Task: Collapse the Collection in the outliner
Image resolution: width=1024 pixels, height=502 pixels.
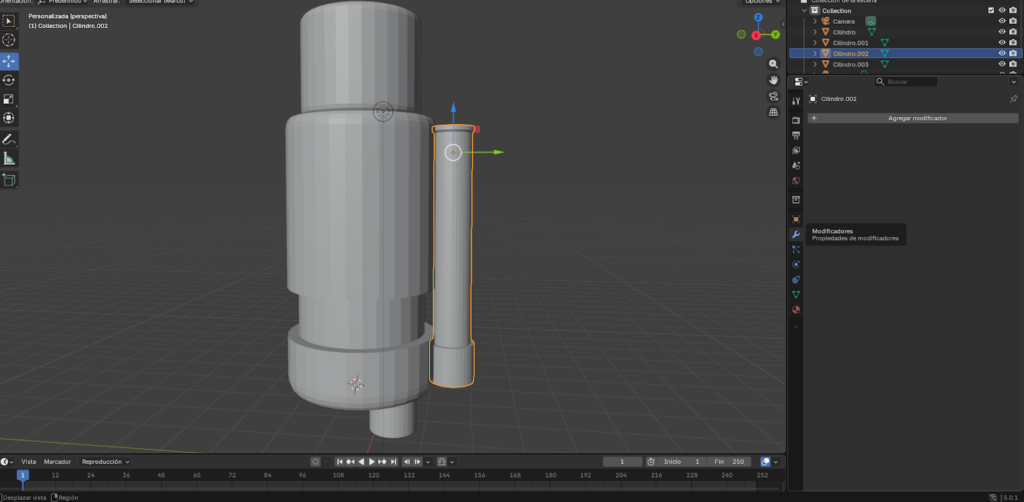Action: click(x=804, y=10)
